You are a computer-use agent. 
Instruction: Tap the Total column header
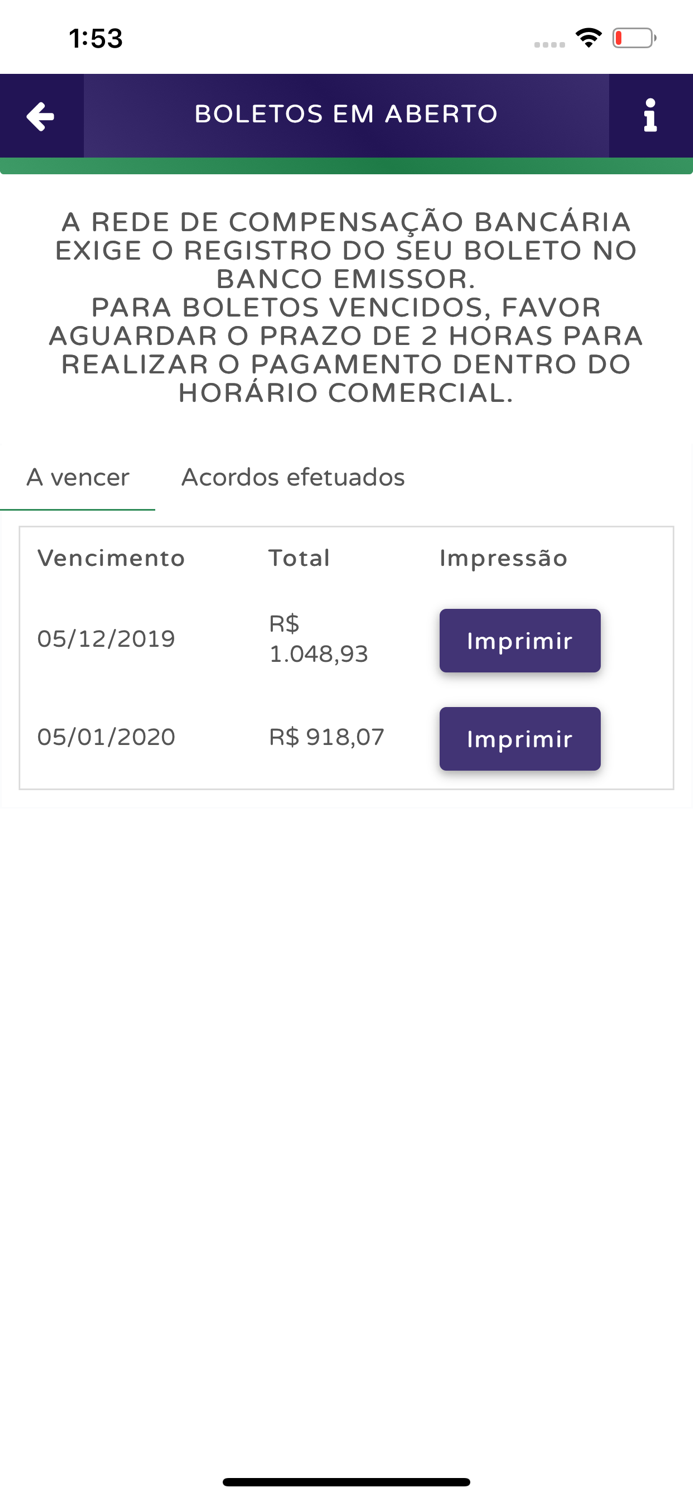[x=299, y=557]
